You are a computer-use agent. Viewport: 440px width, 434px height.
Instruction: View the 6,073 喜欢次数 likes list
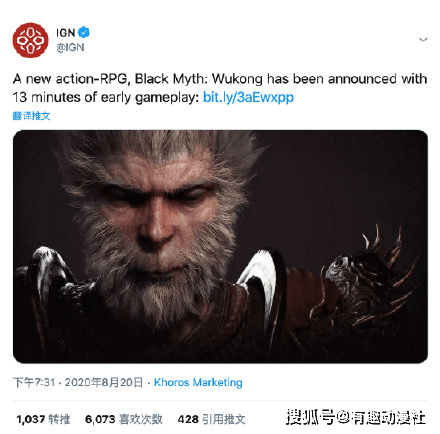click(x=124, y=419)
